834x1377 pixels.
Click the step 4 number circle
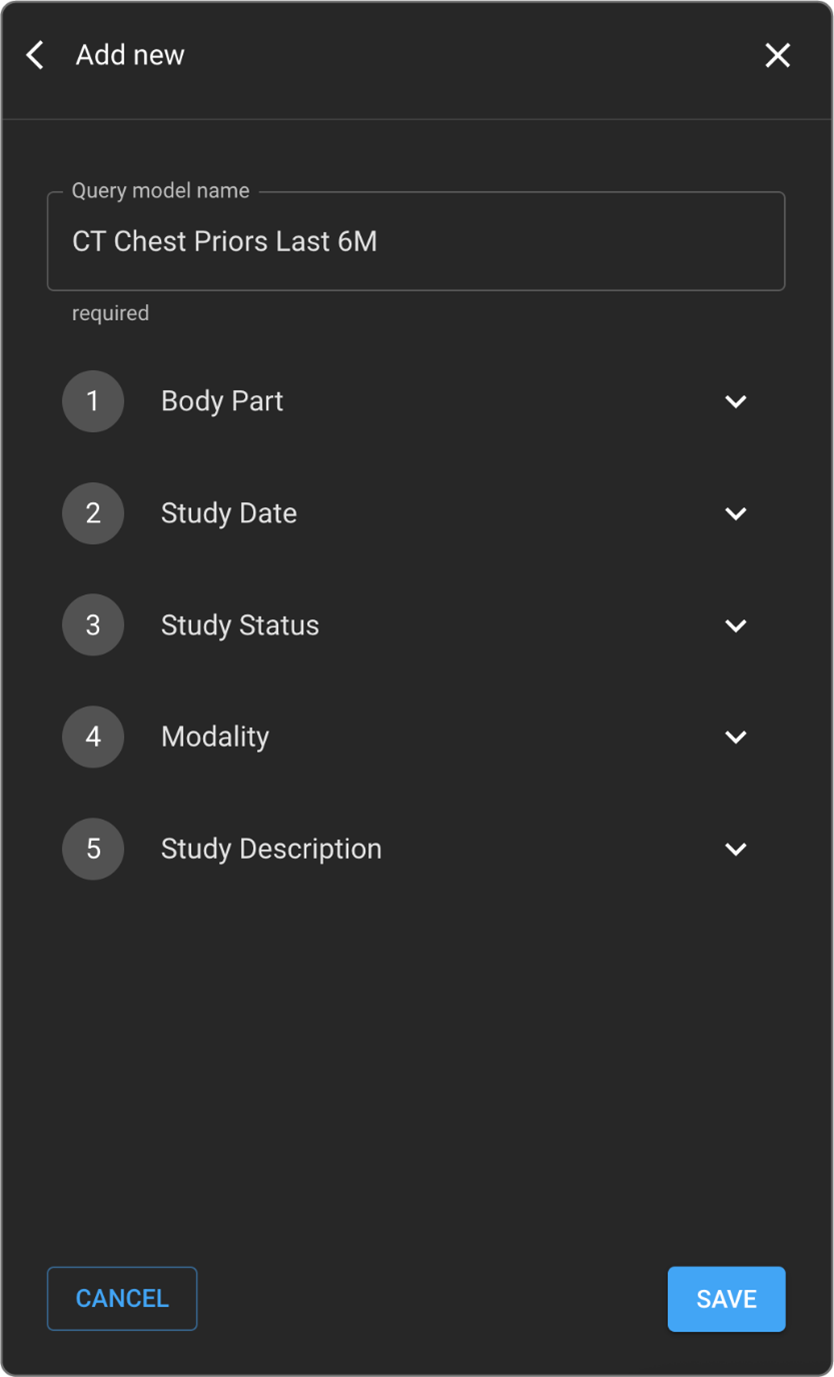click(x=93, y=737)
